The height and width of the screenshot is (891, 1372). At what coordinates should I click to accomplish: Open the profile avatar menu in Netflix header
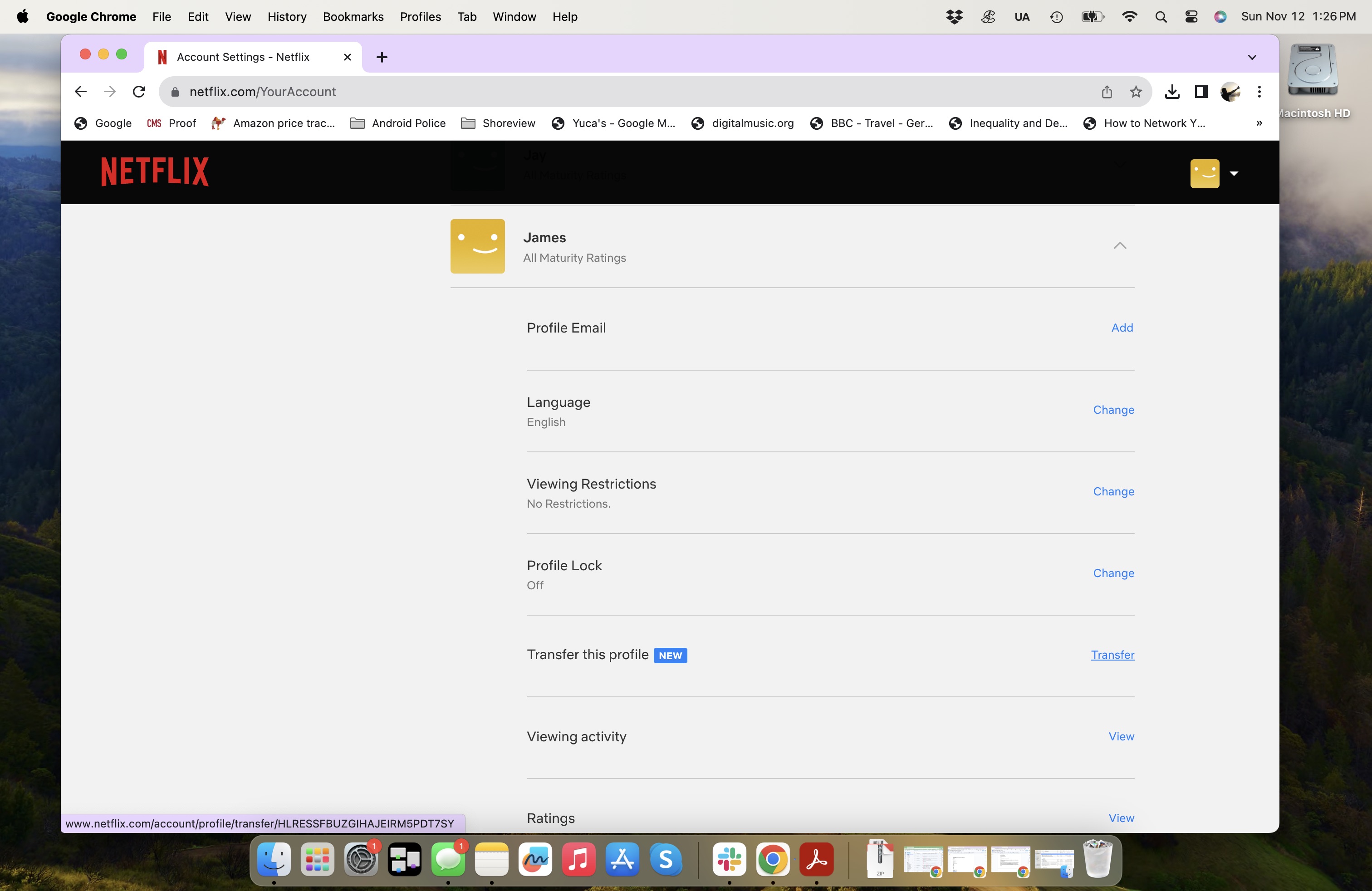pos(1214,173)
